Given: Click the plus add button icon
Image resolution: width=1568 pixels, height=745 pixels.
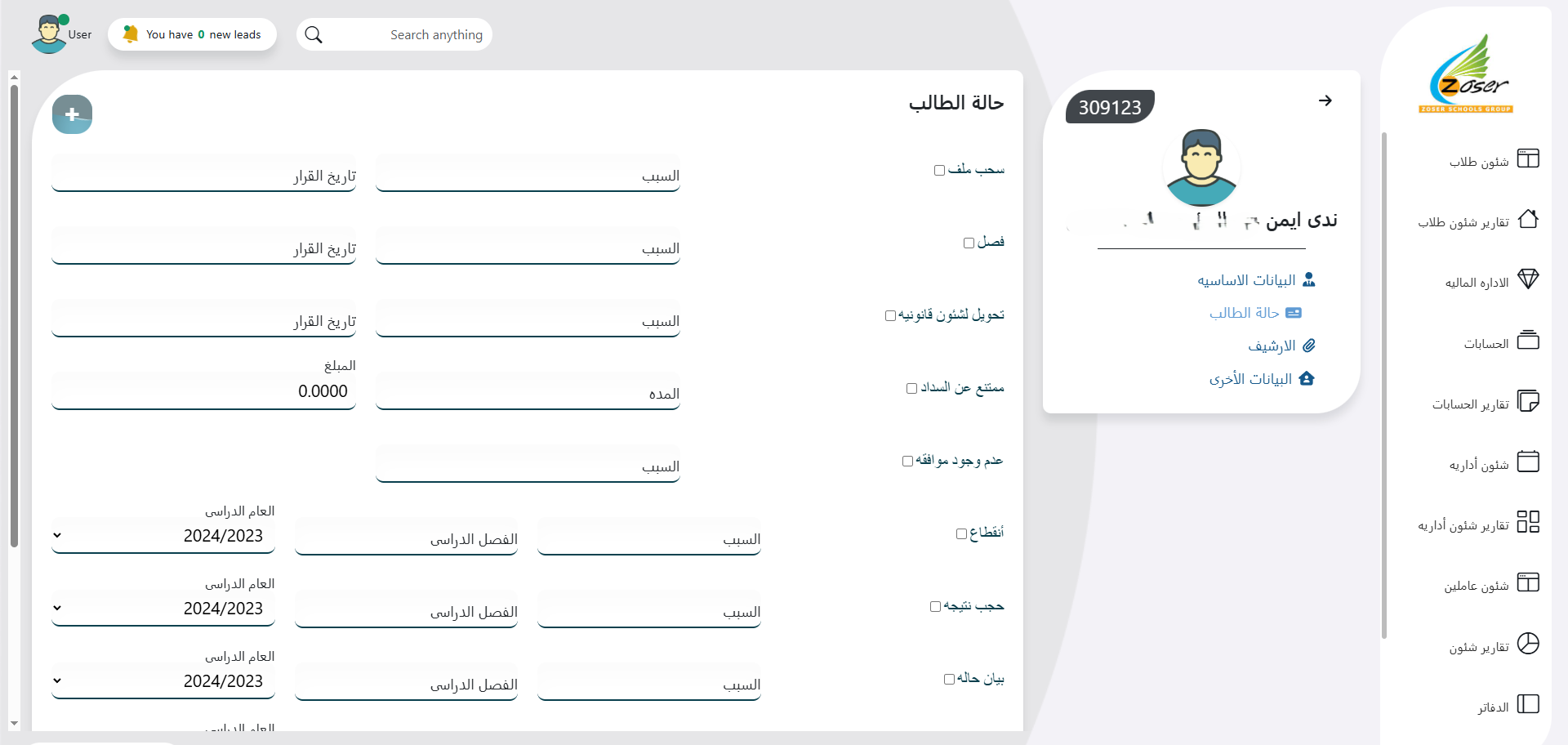Looking at the screenshot, I should click(72, 114).
